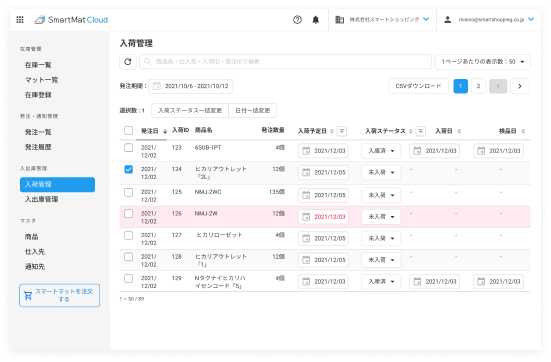Click the CSVダウンロード button
Screen dimensions: 551x362
tap(418, 86)
